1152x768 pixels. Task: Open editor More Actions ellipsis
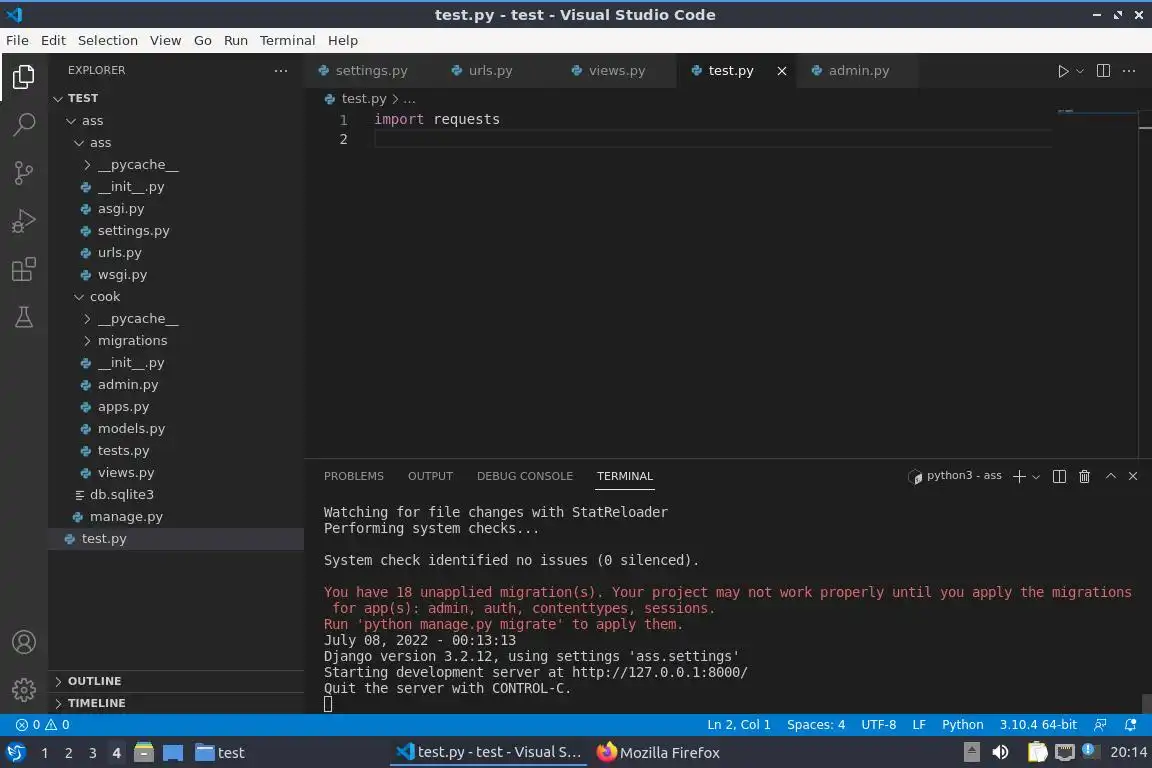pyautogui.click(x=1129, y=71)
